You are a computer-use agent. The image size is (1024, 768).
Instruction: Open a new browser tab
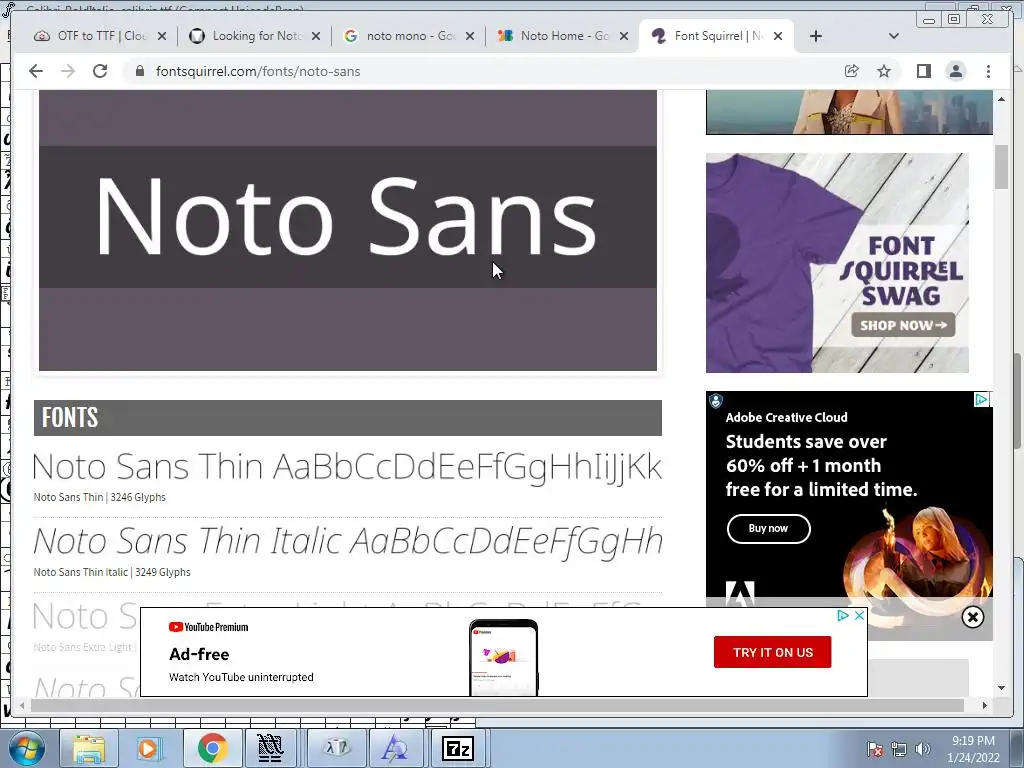point(816,36)
